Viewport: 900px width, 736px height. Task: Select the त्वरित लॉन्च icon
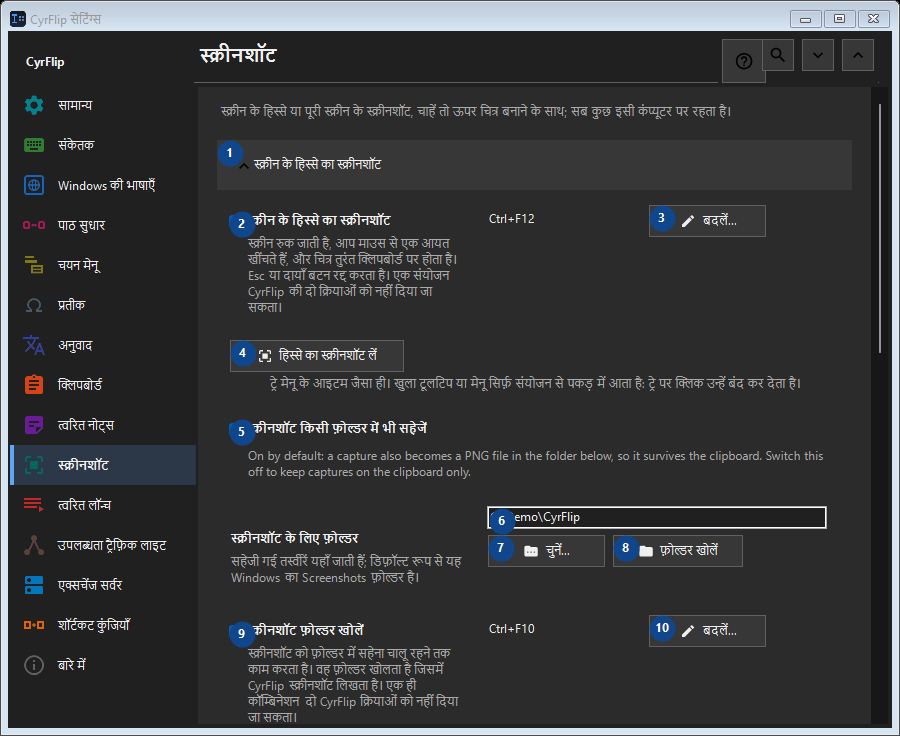click(34, 505)
